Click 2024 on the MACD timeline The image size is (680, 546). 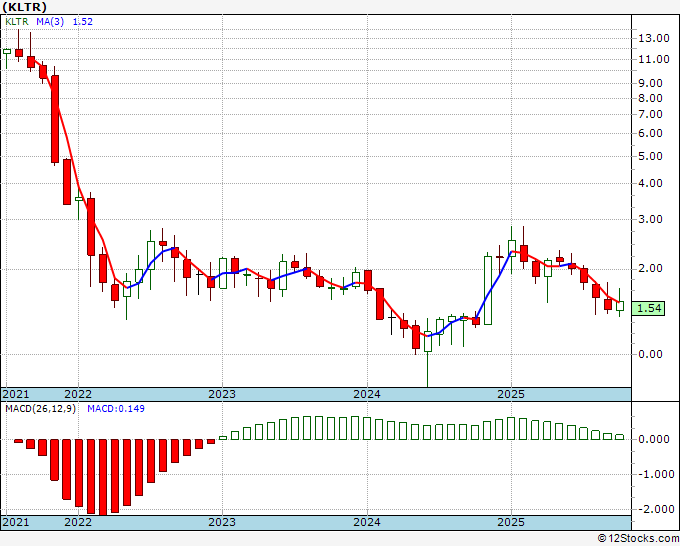coord(367,522)
